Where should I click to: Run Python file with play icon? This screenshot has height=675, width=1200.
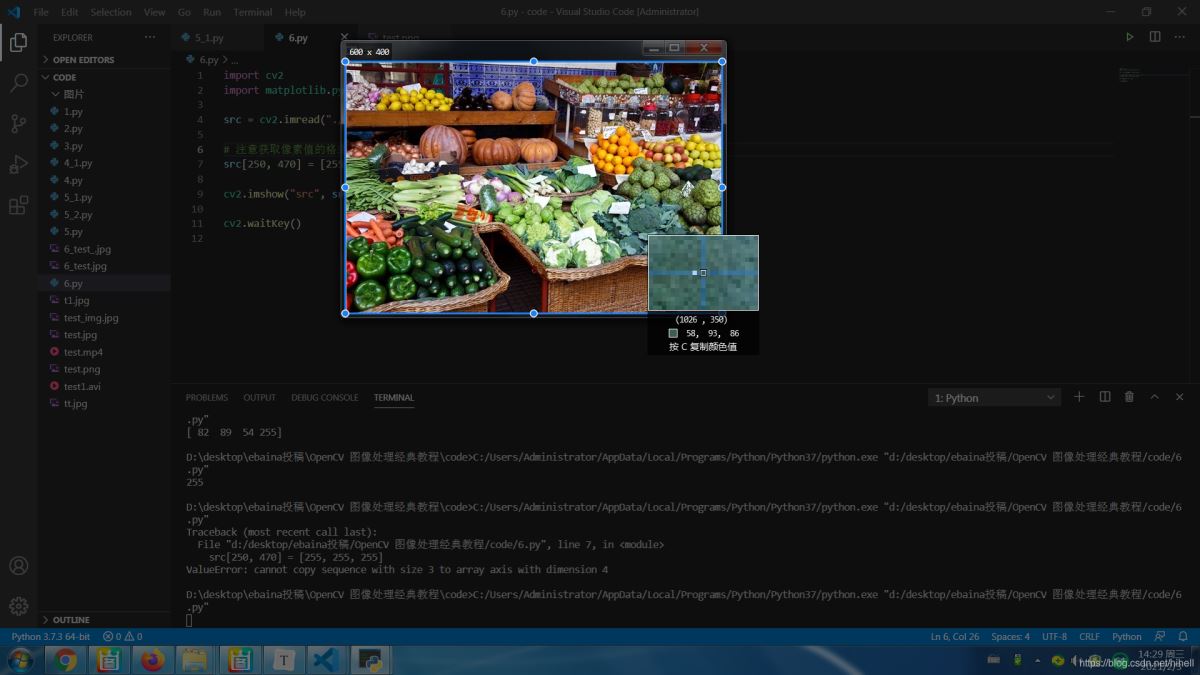(1129, 37)
